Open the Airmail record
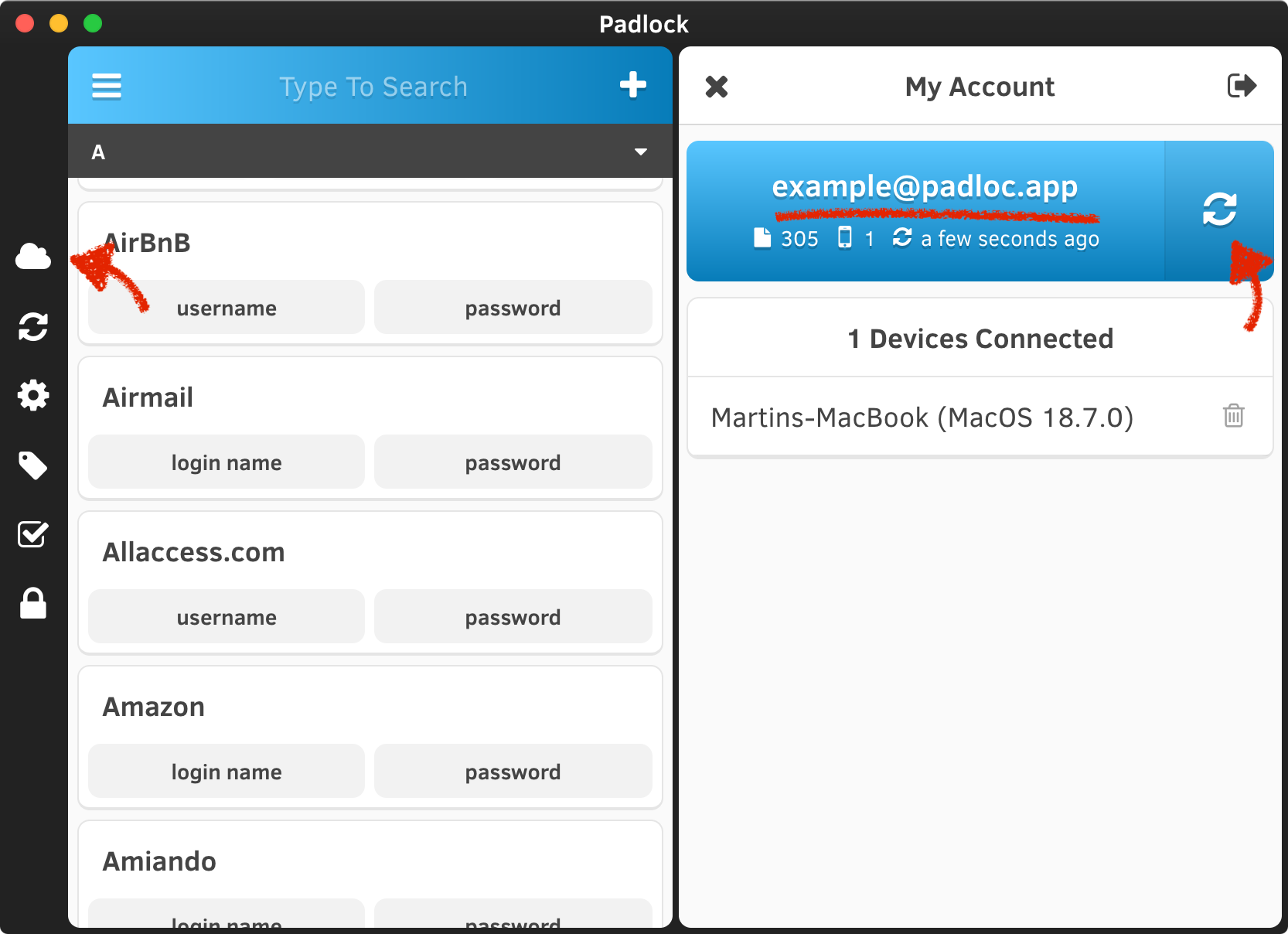 coord(148,397)
